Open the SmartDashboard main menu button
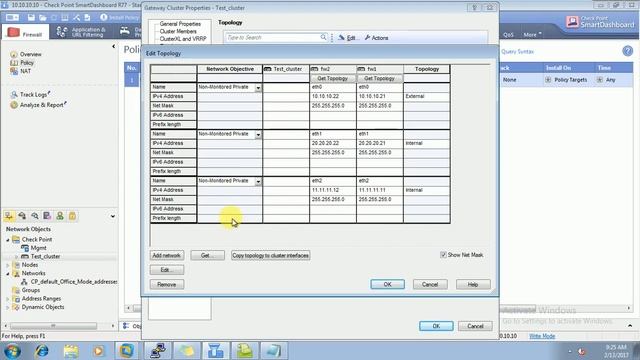 coord(12,18)
